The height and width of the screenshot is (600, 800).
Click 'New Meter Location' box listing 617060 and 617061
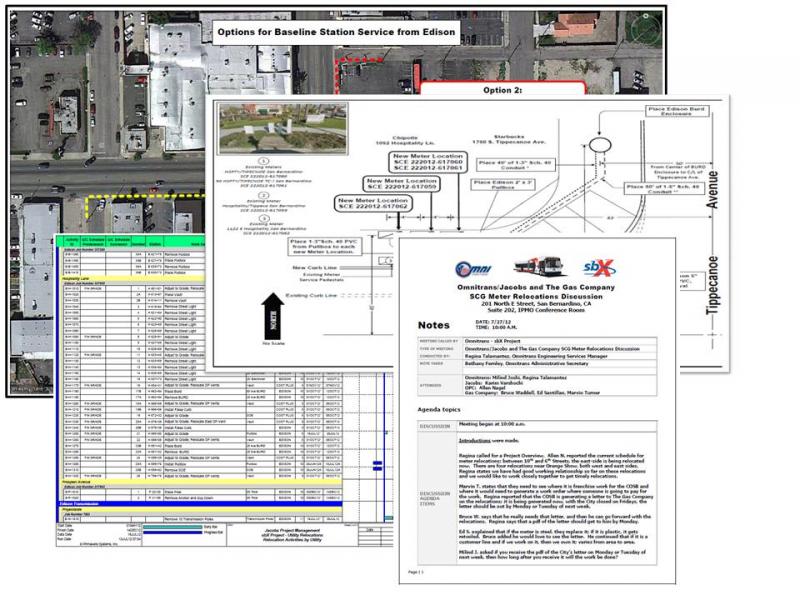tap(428, 162)
